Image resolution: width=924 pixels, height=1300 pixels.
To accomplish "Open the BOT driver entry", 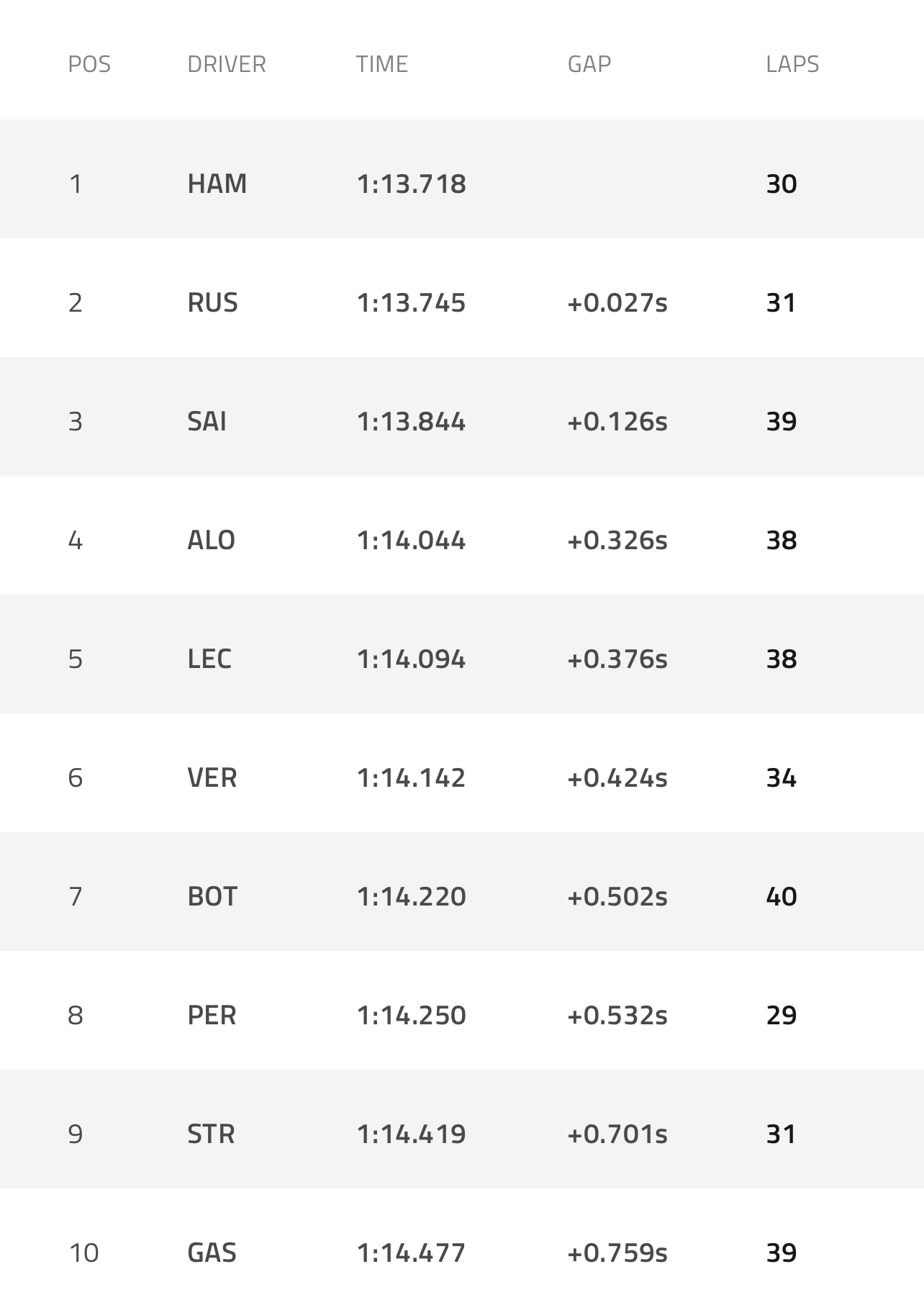I will click(212, 897).
